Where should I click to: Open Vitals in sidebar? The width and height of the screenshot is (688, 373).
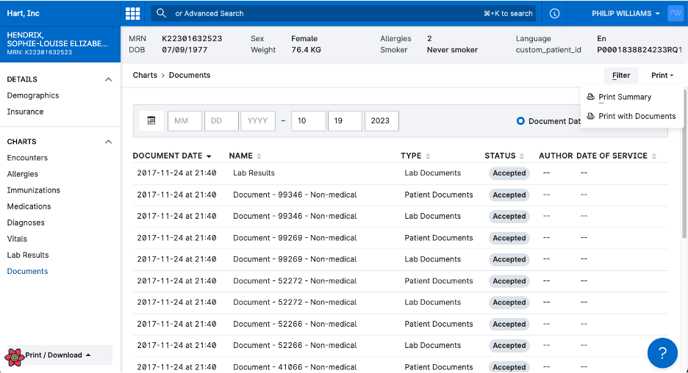(x=17, y=239)
